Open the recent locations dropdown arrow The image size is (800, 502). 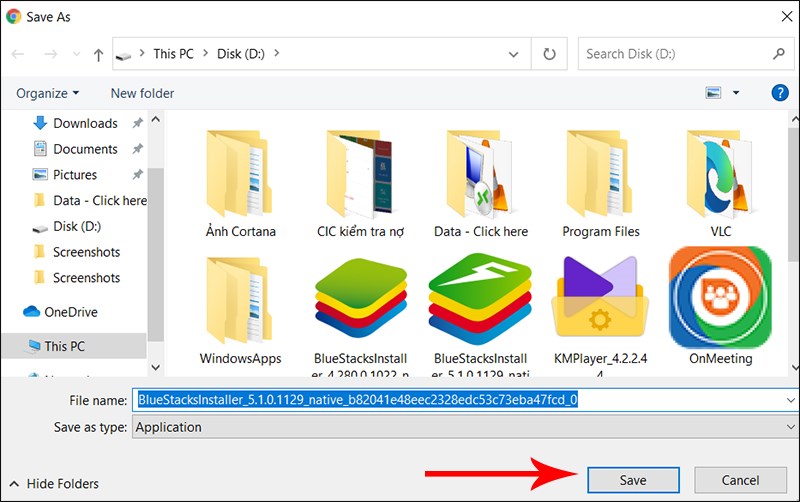point(77,54)
